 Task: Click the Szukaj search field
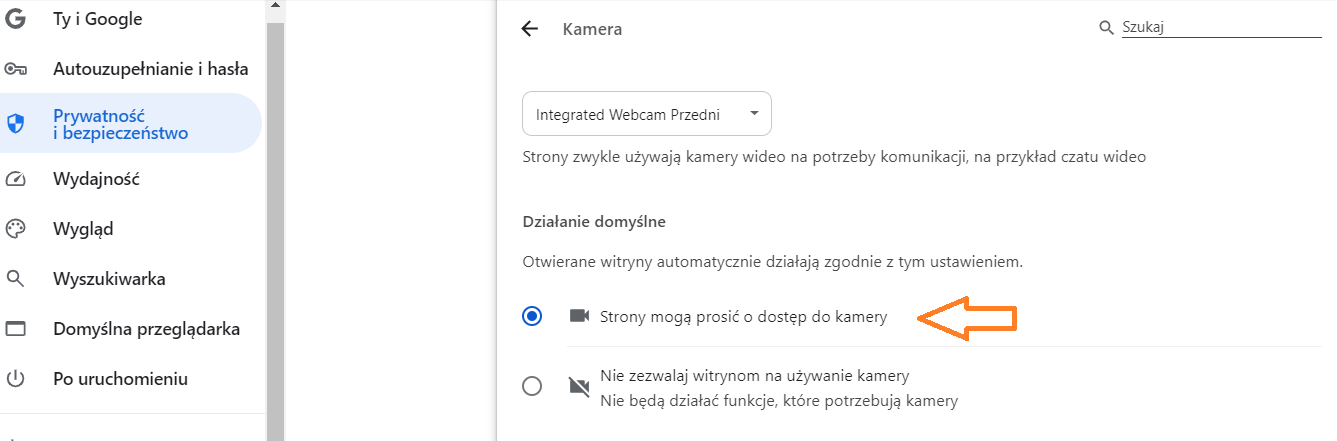coord(1221,28)
